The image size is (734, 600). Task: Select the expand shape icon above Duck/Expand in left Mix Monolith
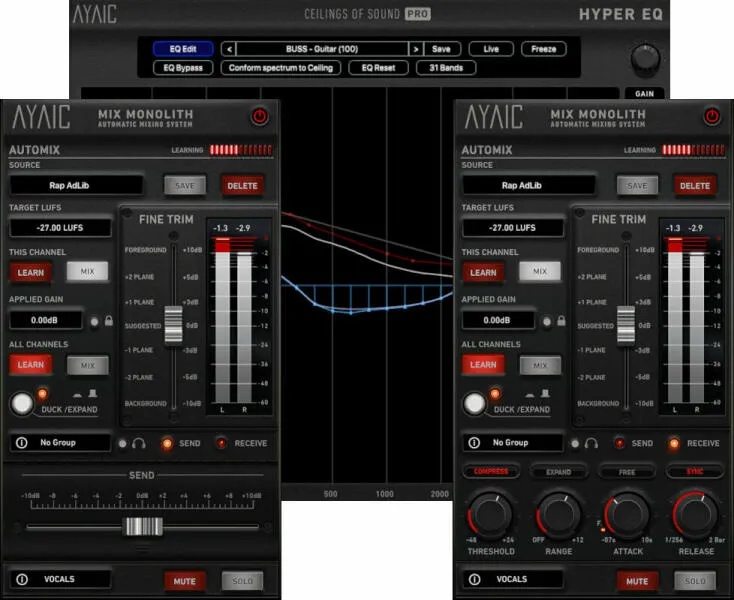tap(93, 394)
